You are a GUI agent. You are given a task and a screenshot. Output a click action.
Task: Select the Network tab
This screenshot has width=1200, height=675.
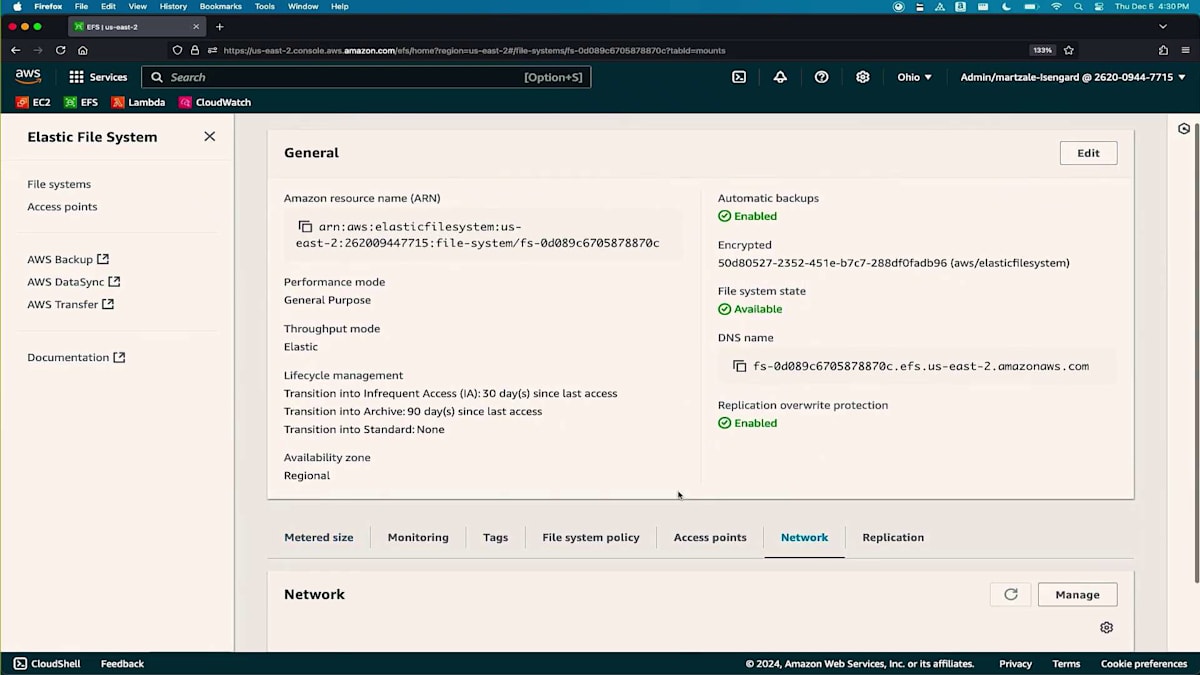tap(805, 537)
